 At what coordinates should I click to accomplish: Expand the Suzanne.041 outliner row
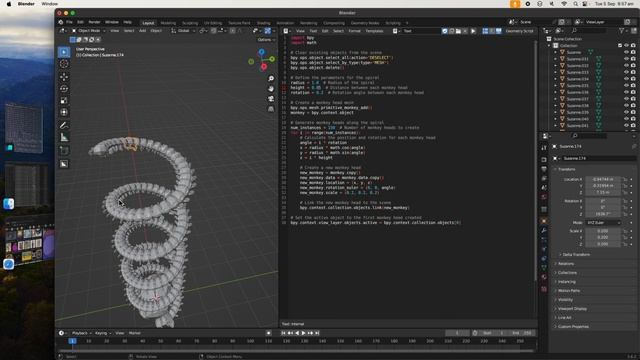(555, 125)
